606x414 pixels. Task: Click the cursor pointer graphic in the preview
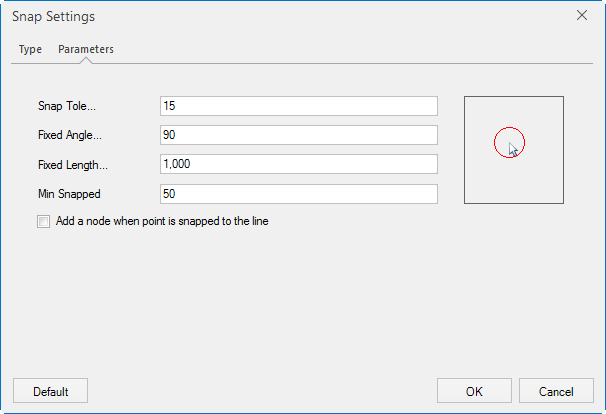pyautogui.click(x=513, y=150)
